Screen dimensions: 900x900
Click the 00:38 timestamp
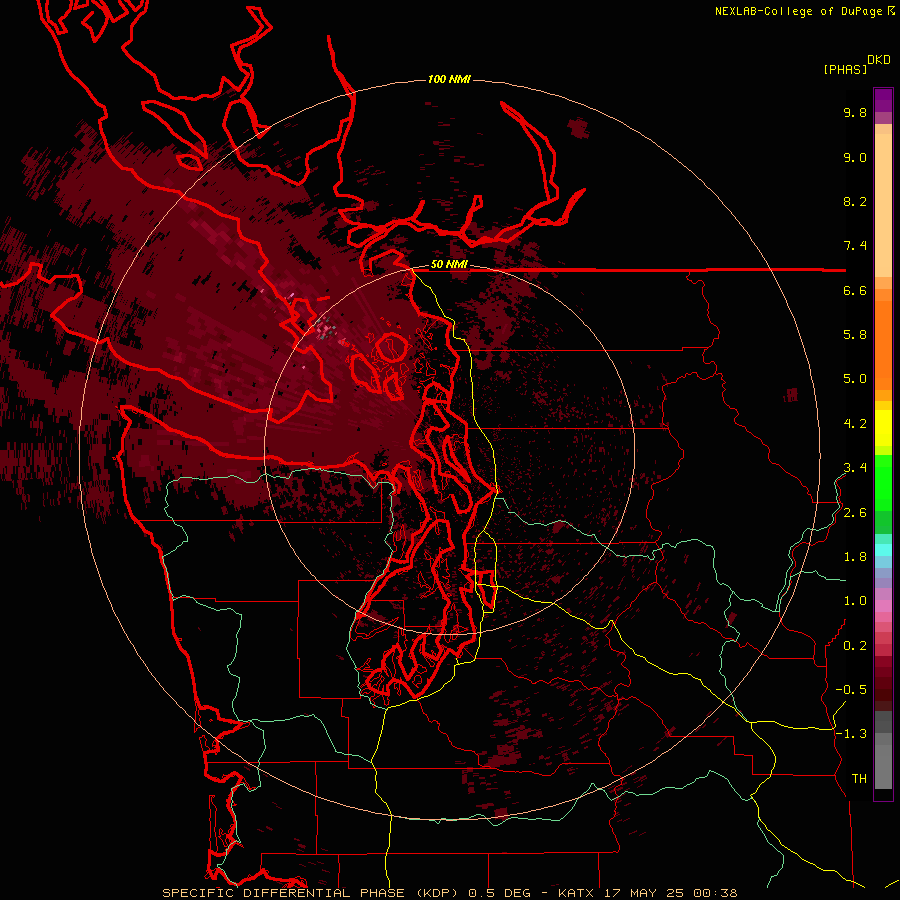[x=715, y=893]
